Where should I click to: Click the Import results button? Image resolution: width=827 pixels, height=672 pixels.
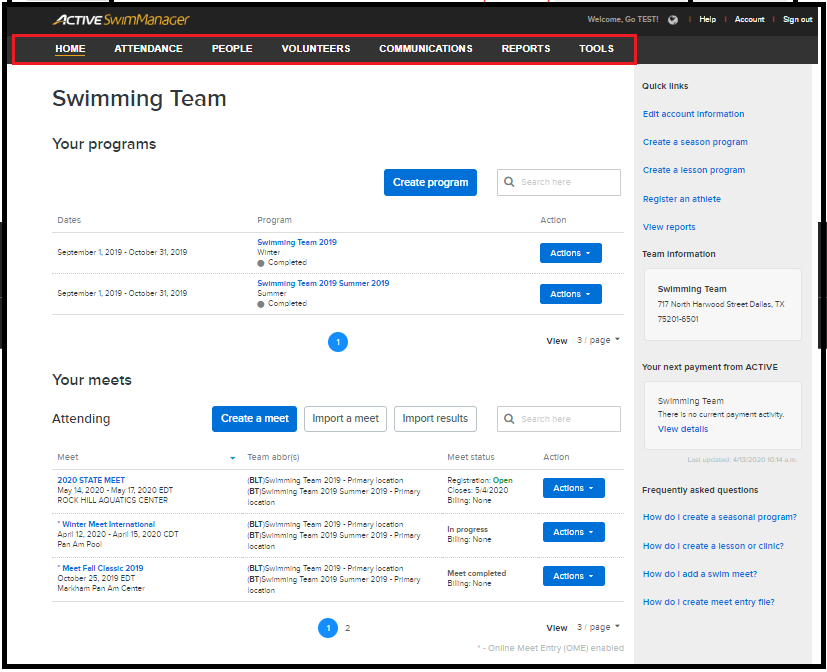[x=435, y=419]
